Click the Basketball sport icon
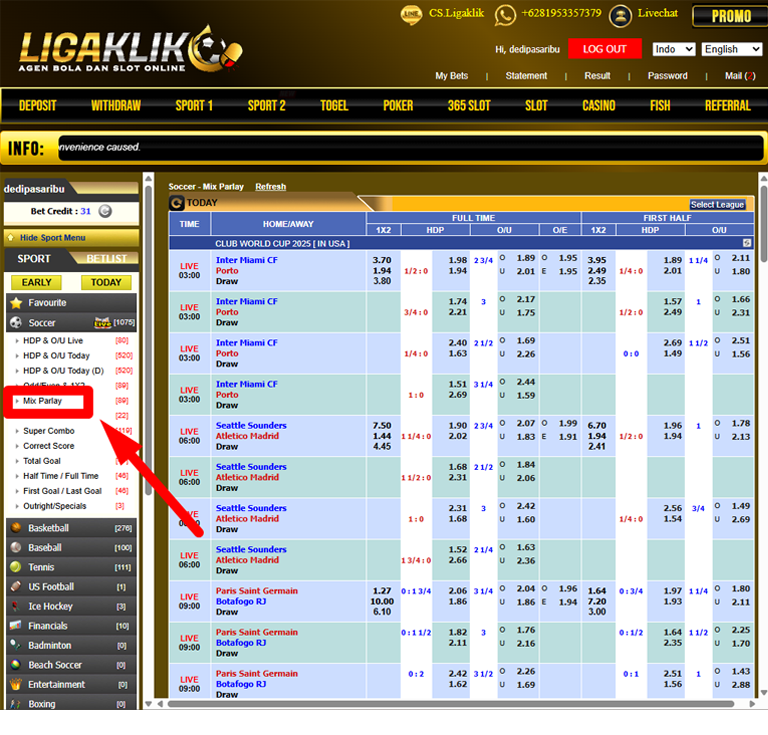 (x=16, y=527)
